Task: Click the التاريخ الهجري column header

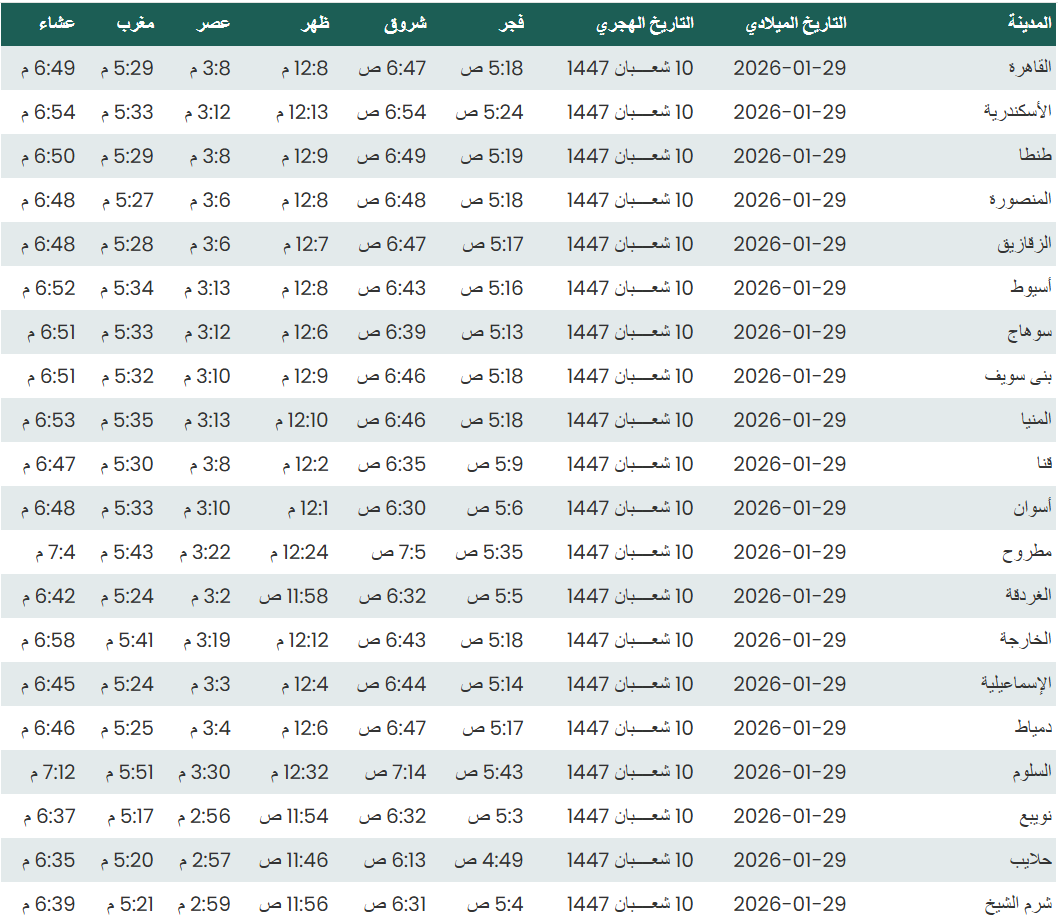Action: click(x=644, y=24)
